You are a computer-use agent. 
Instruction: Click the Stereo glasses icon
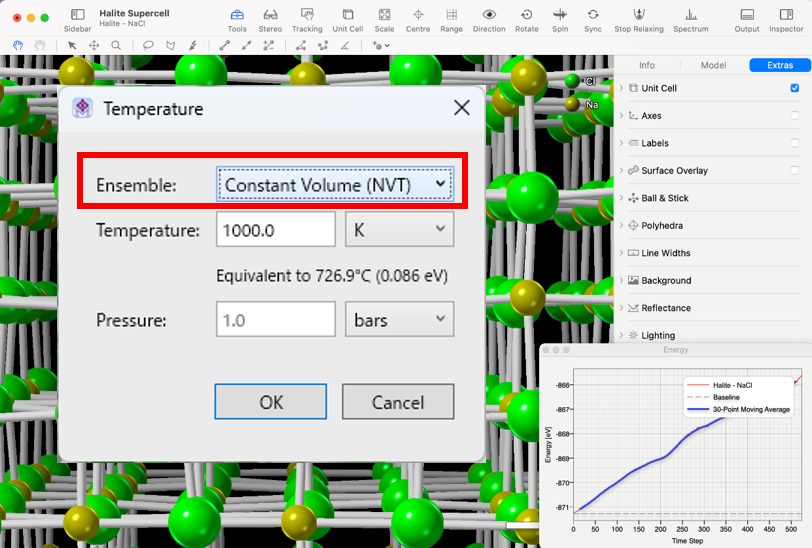pyautogui.click(x=270, y=15)
